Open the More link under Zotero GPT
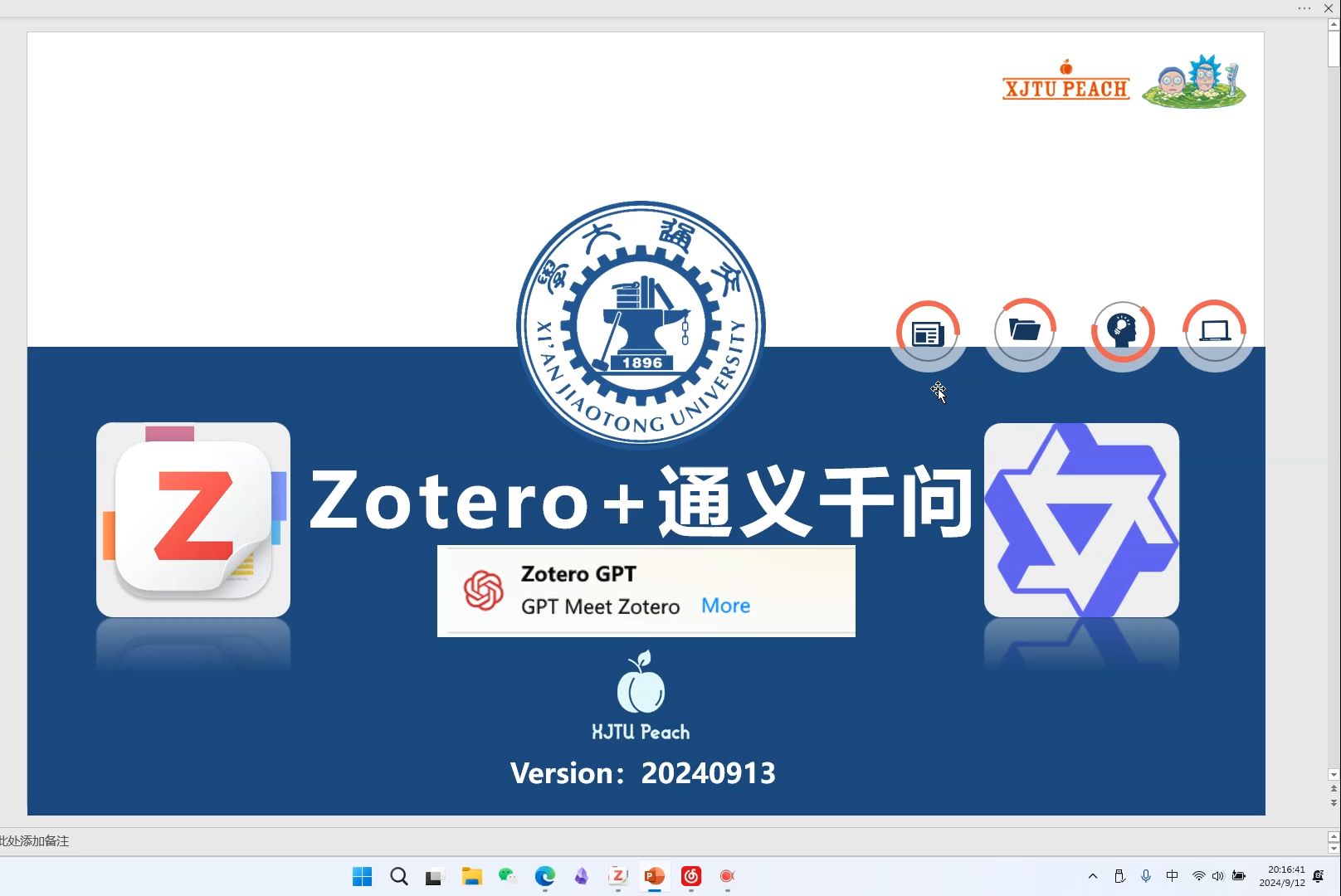 (725, 606)
